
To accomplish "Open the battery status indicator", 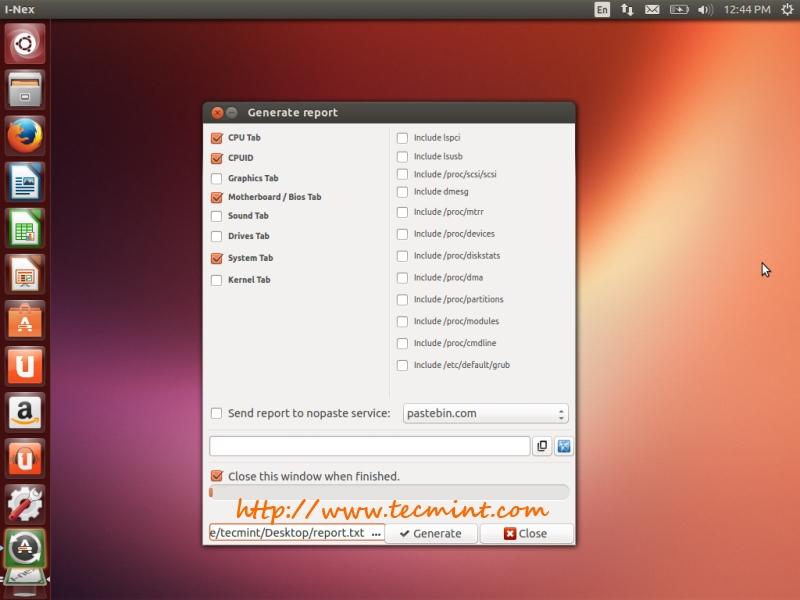I will (679, 10).
